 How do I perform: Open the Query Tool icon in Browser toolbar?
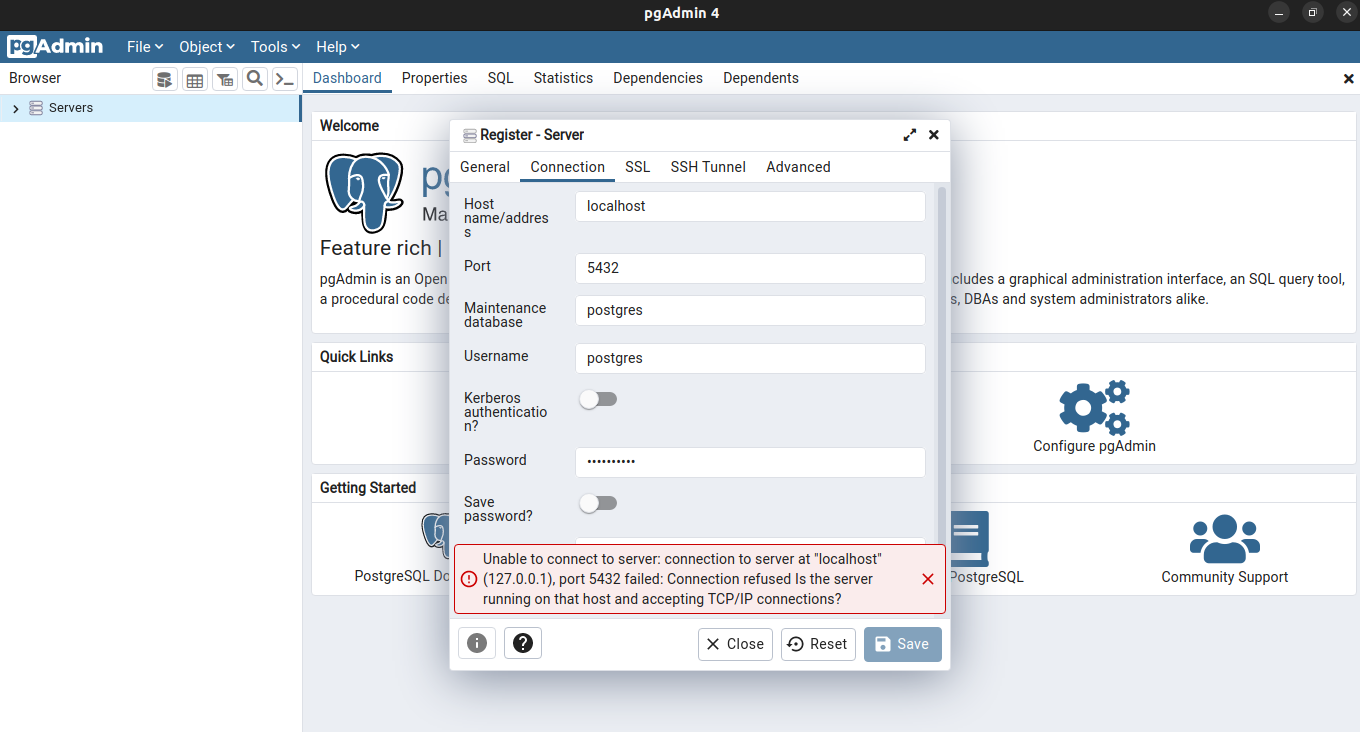pyautogui.click(x=165, y=79)
